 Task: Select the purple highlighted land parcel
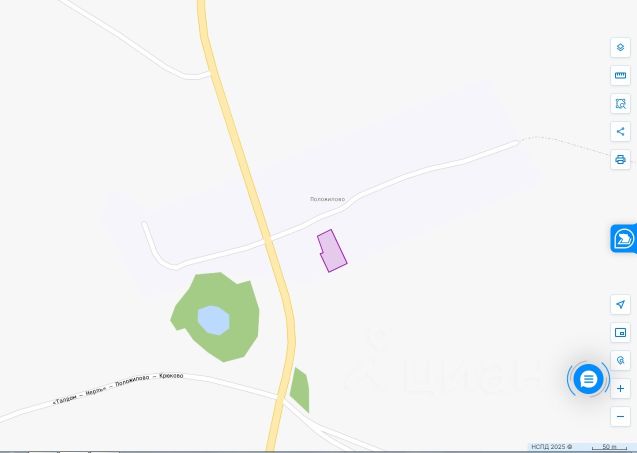point(333,251)
